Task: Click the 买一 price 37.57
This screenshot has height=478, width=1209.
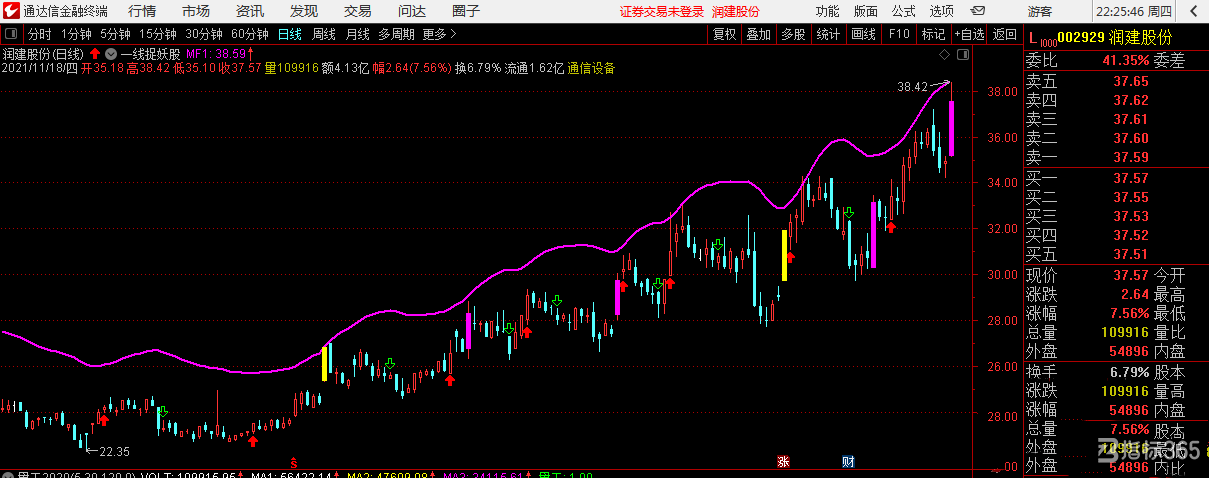Action: (x=1132, y=178)
